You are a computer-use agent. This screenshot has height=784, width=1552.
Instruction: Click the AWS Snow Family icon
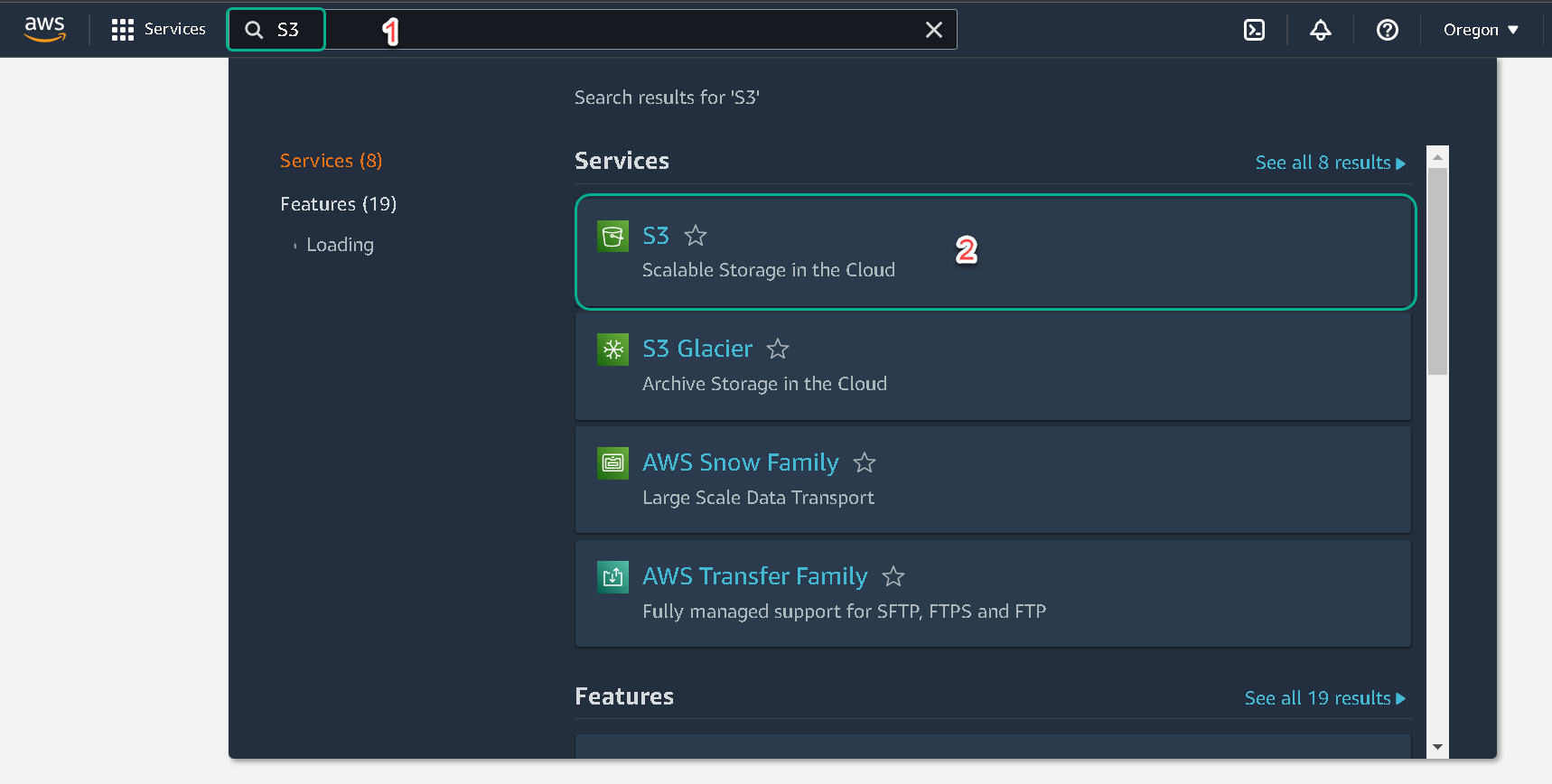pos(613,463)
